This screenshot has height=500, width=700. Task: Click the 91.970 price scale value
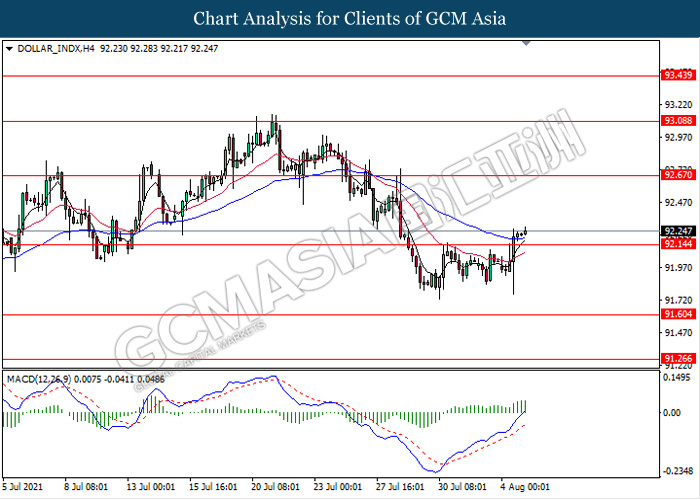tap(678, 267)
